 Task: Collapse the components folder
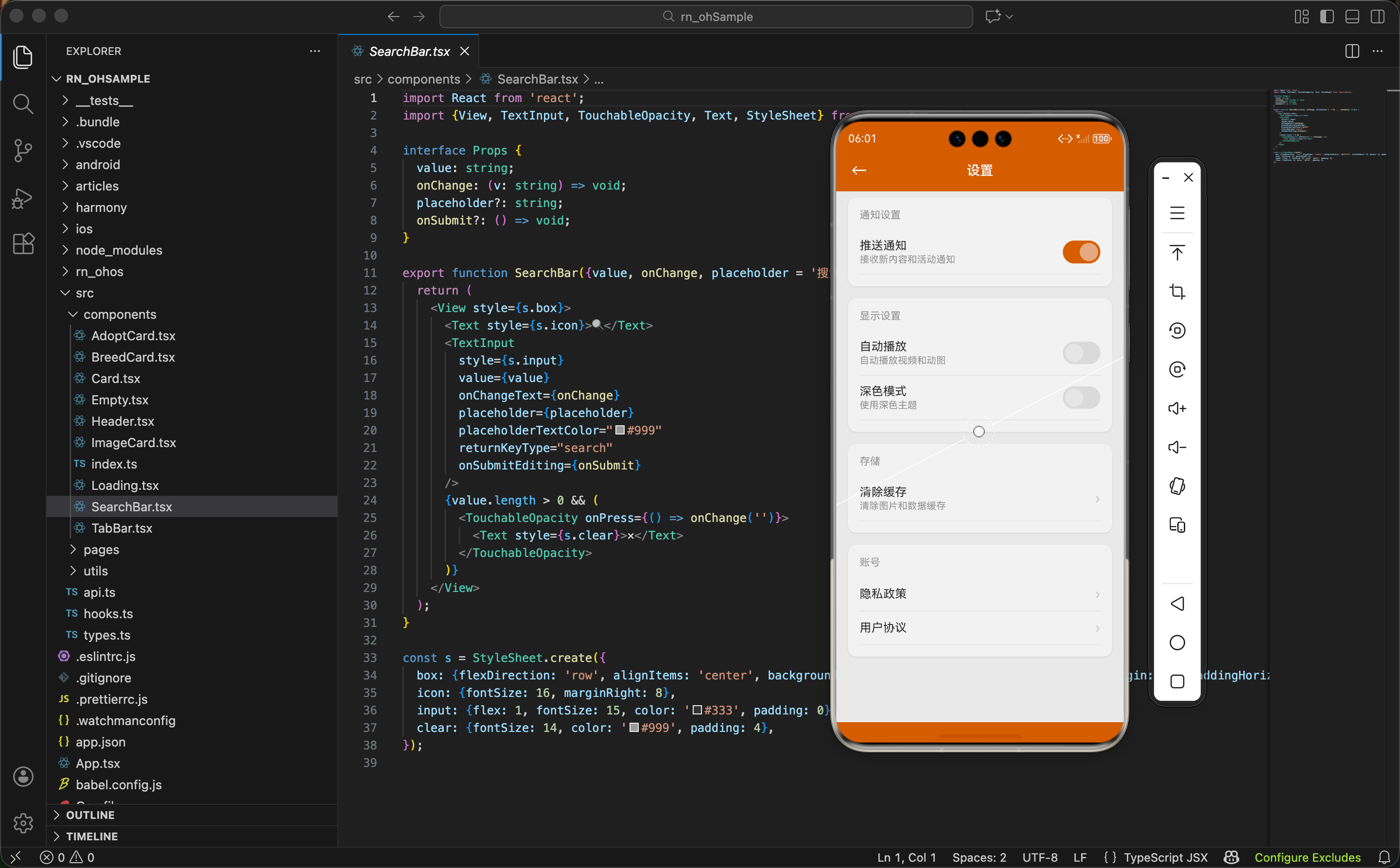click(x=119, y=314)
